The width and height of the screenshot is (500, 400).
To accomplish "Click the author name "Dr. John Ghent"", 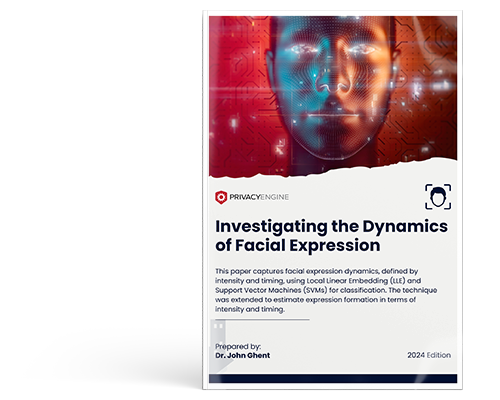I will pyautogui.click(x=243, y=355).
